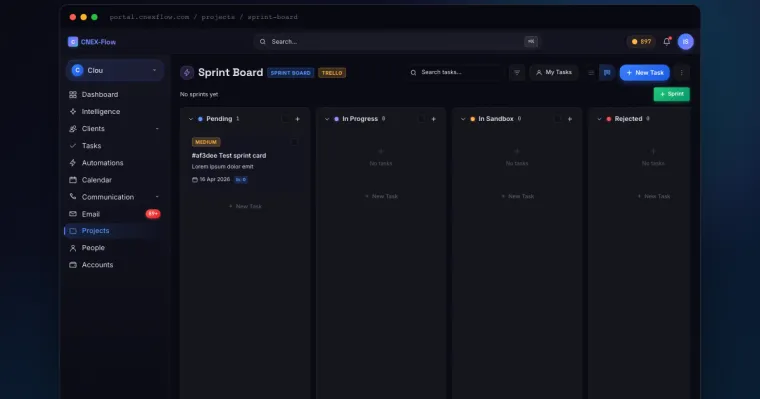The height and width of the screenshot is (399, 760).
Task: Click the plus icon above In Progress 'No tasks'
Action: pyautogui.click(x=381, y=151)
